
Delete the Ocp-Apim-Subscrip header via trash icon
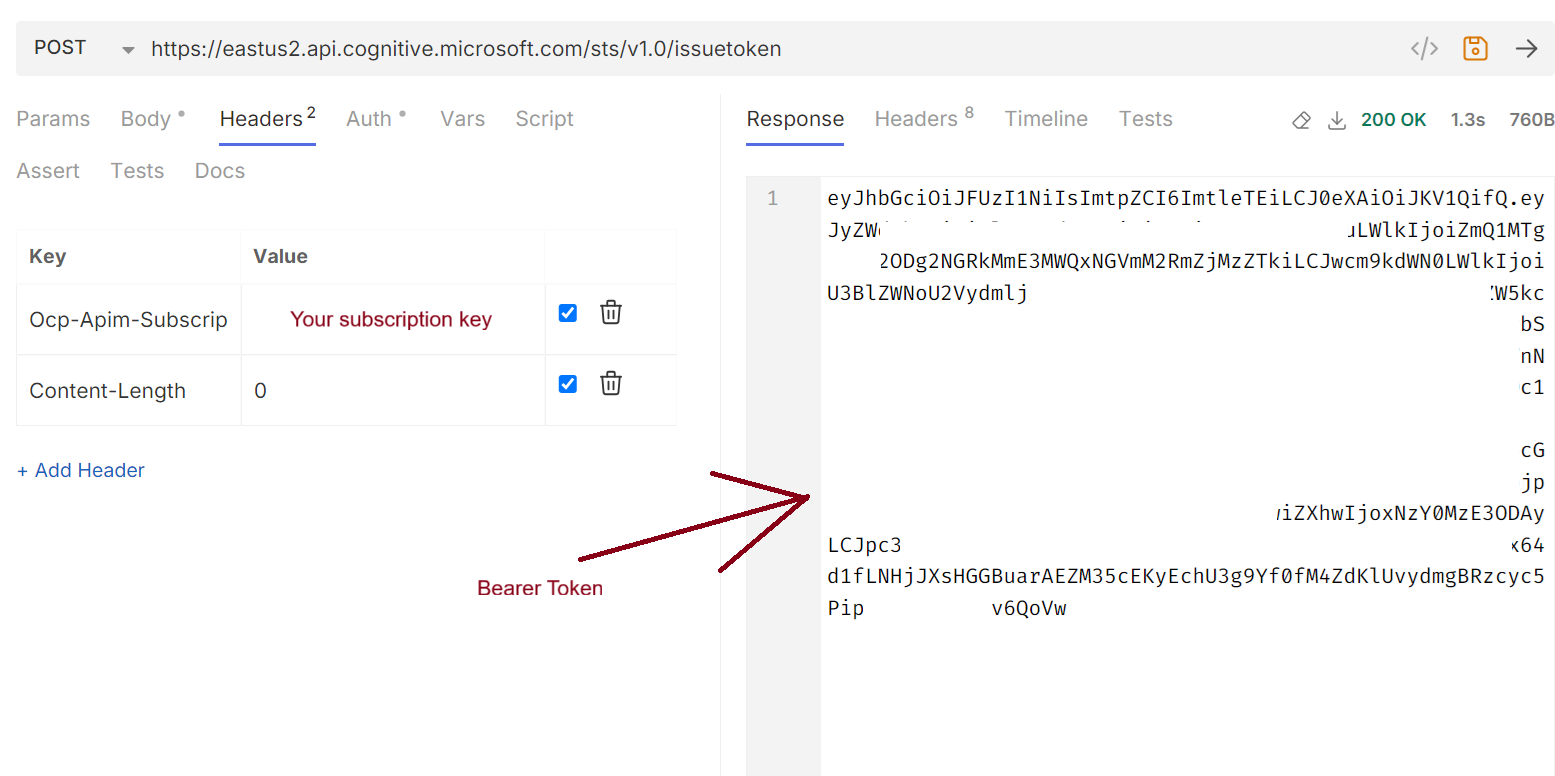point(611,312)
